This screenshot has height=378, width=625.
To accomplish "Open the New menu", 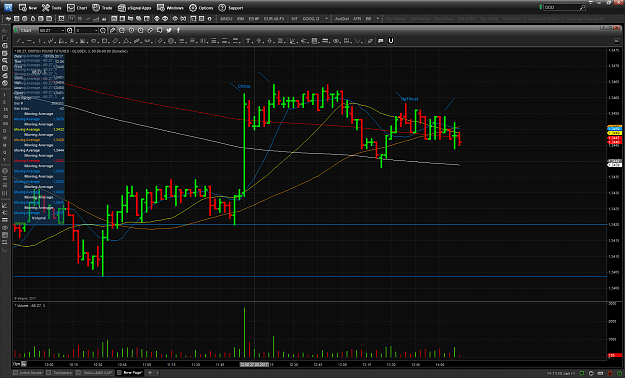I will [28, 8].
